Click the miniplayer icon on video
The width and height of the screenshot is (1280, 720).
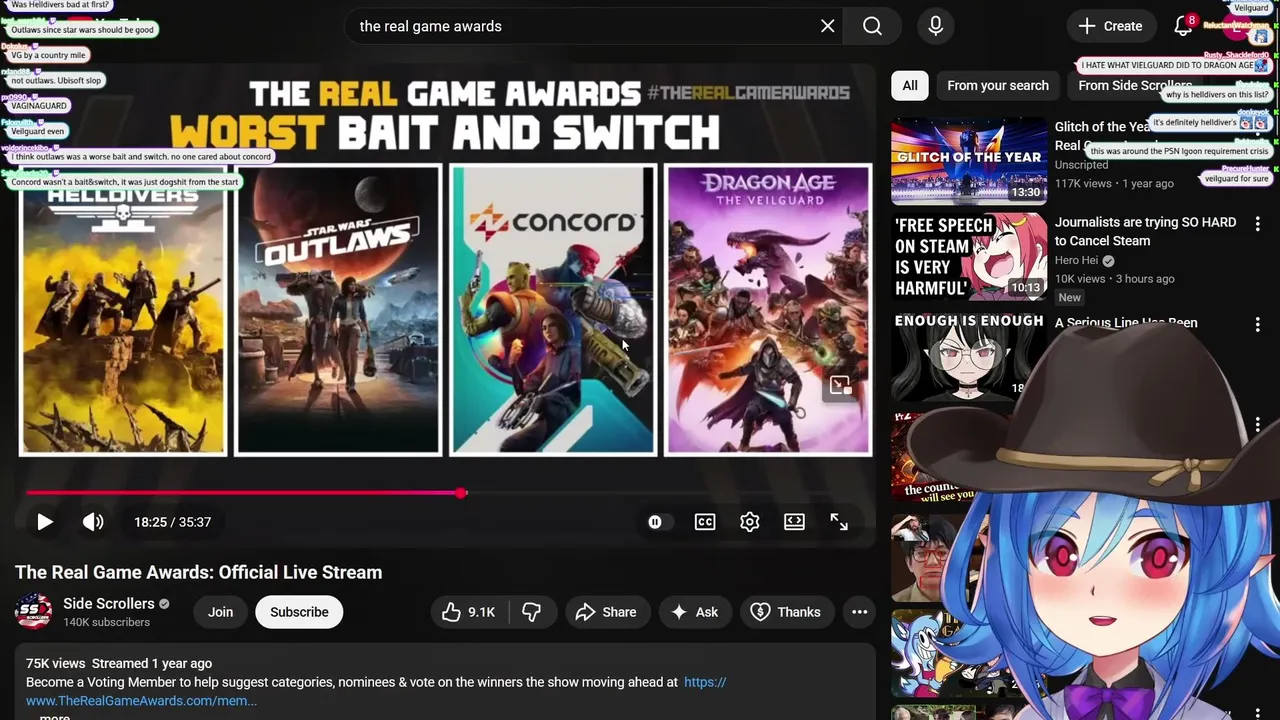pos(840,386)
